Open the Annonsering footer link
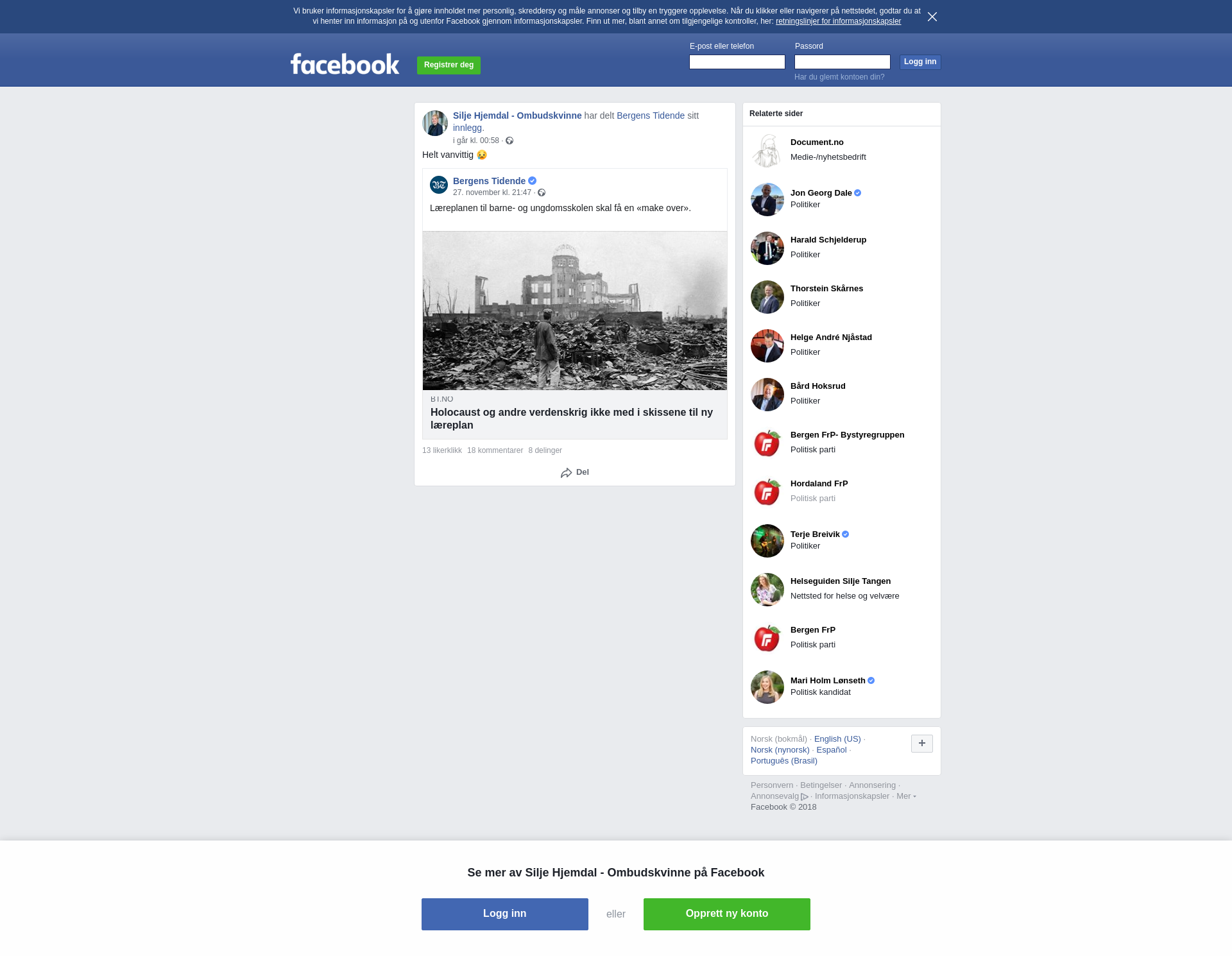The image size is (1232, 956). click(x=872, y=785)
